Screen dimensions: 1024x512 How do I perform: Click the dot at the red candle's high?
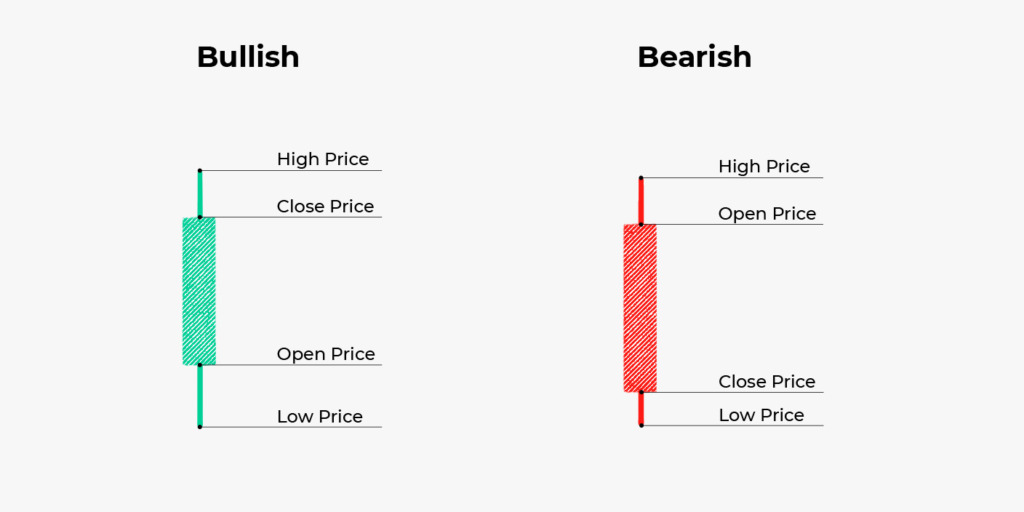point(641,178)
